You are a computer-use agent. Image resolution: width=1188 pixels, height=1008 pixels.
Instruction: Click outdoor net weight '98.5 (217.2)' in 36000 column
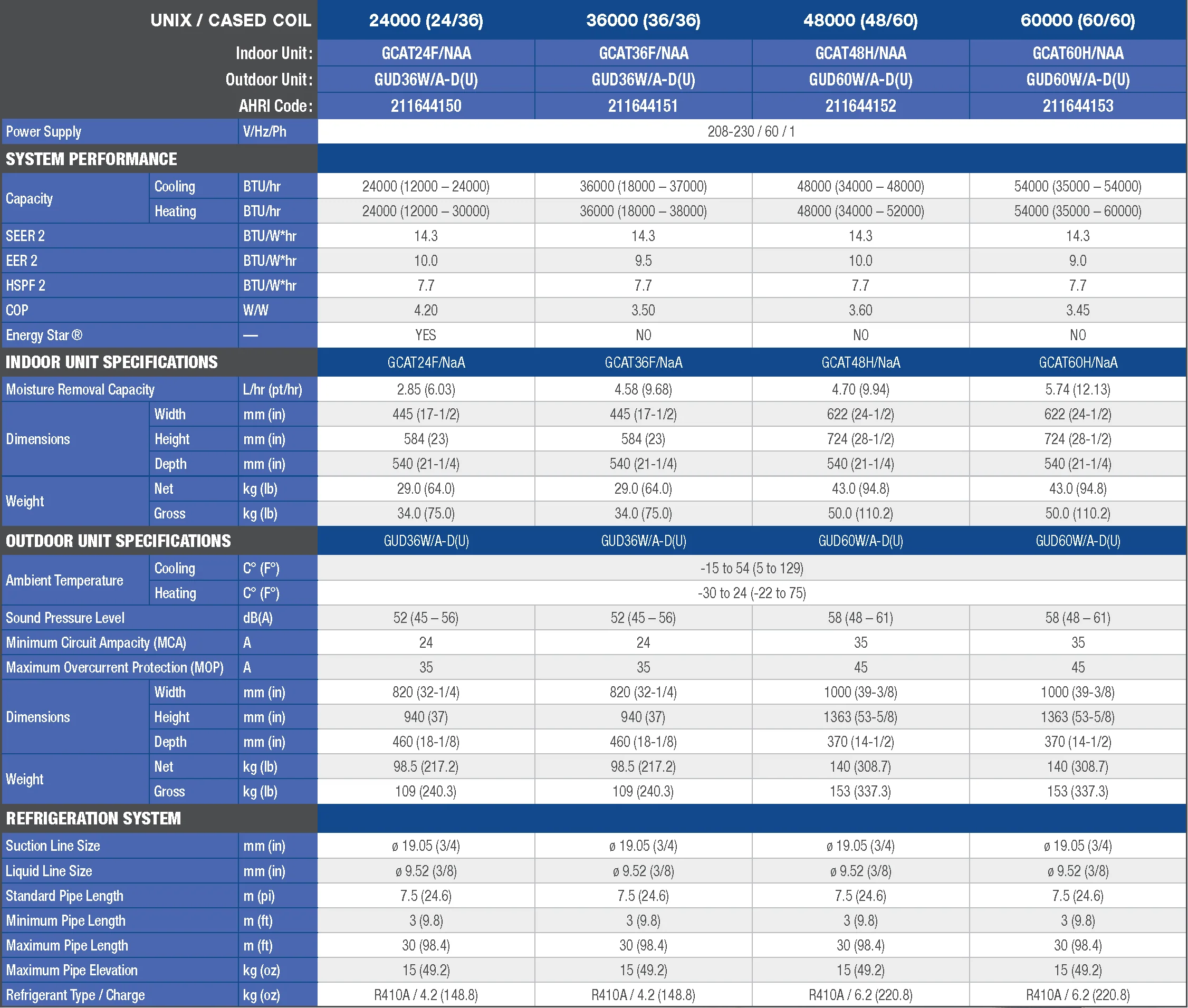click(x=643, y=767)
